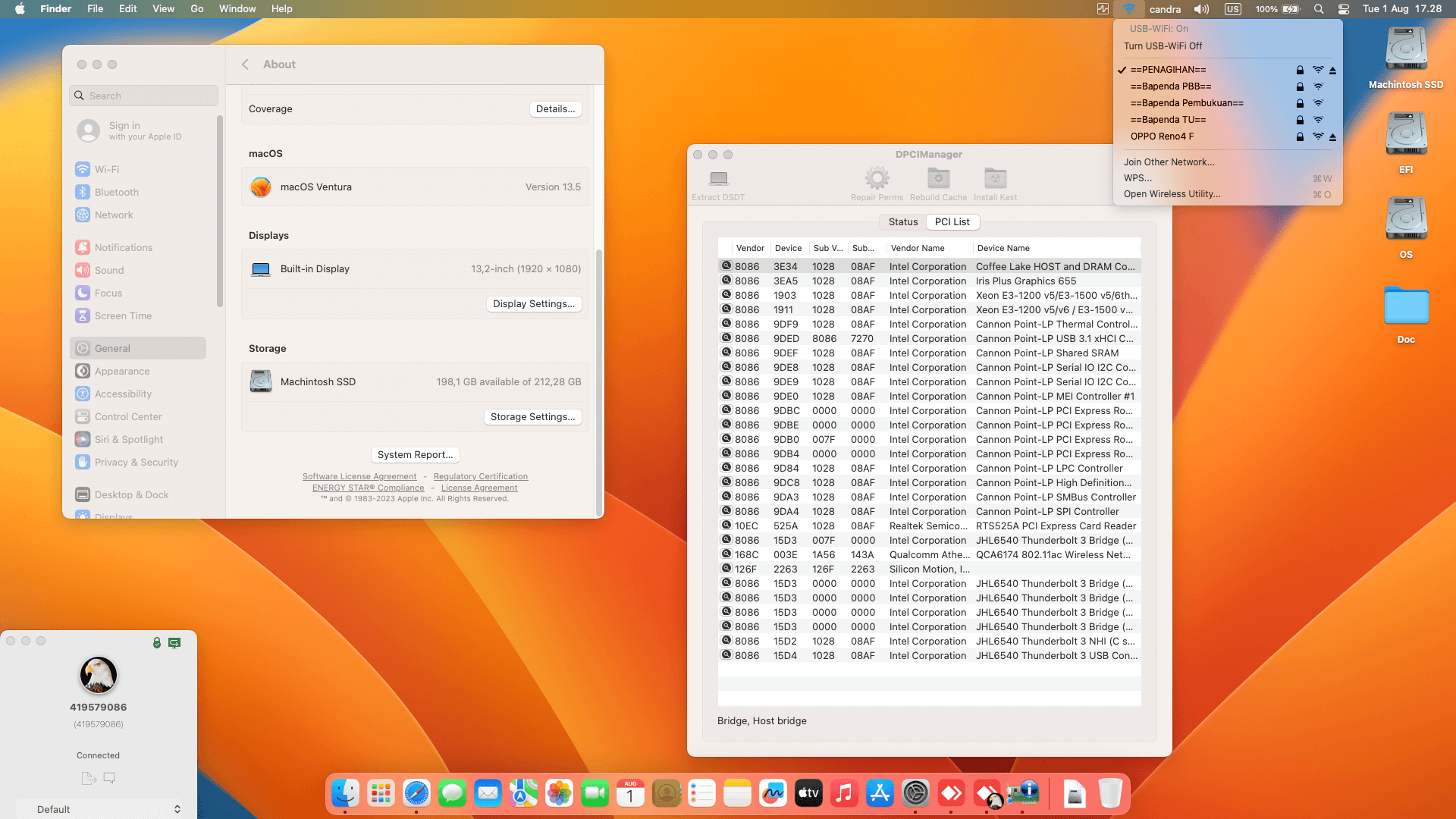Screen dimensions: 1456x819
Task: Switch to Status tab in DPCIManager
Action: coord(903,221)
